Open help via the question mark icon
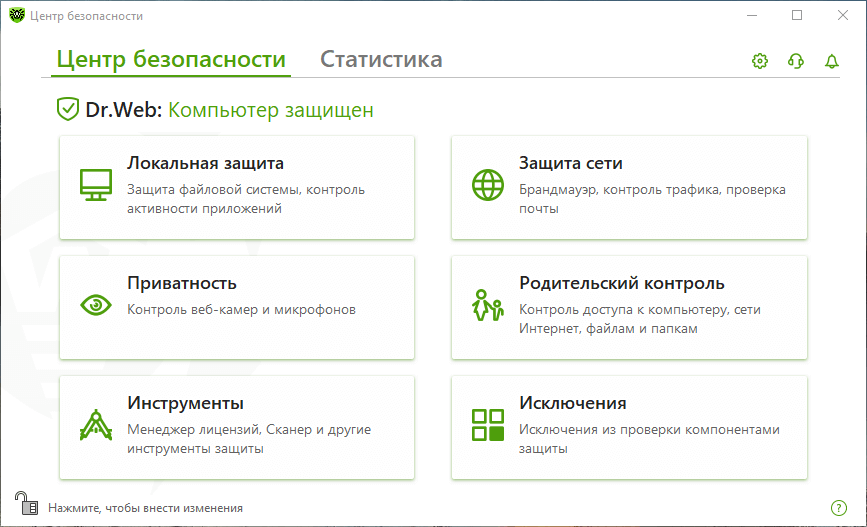The width and height of the screenshot is (867, 527). click(x=839, y=508)
